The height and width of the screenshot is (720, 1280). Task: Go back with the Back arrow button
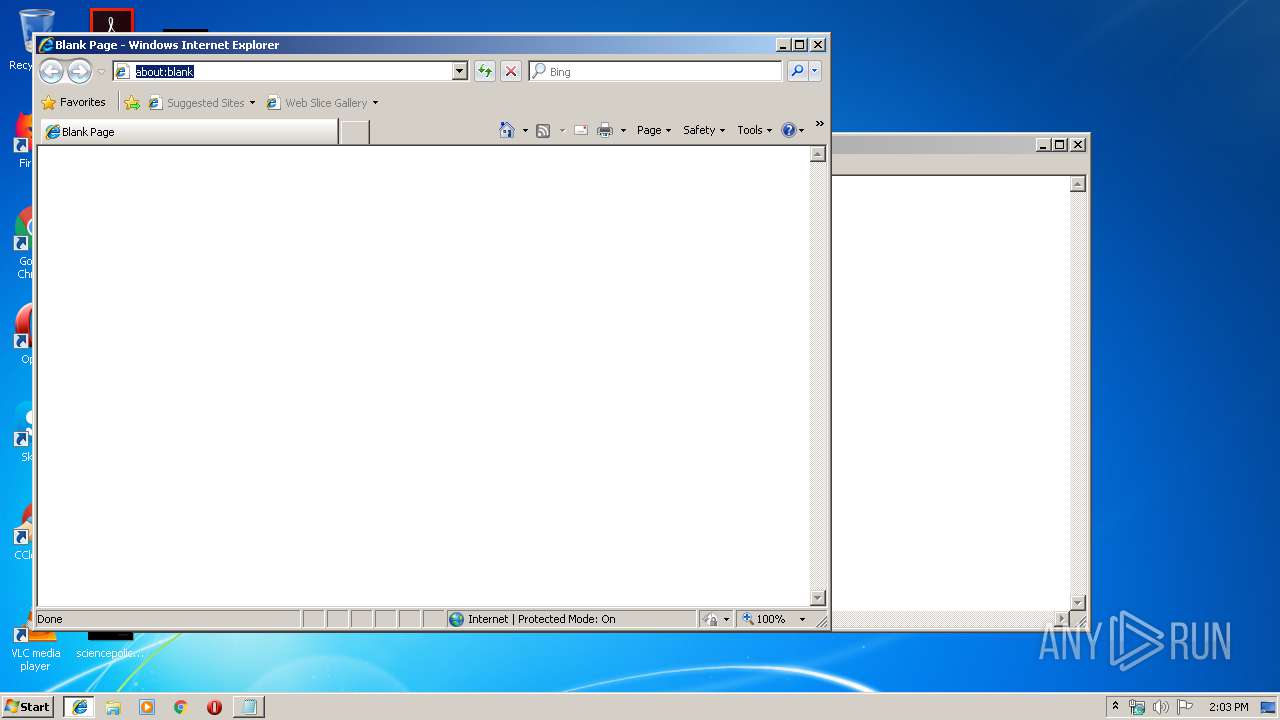[x=51, y=71]
